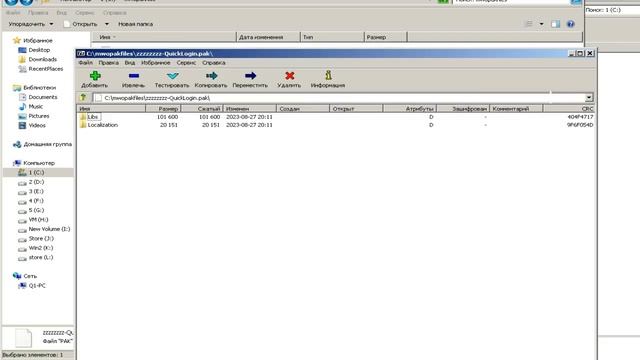Click the Test (Тестировать) checkmark icon

(x=172, y=76)
